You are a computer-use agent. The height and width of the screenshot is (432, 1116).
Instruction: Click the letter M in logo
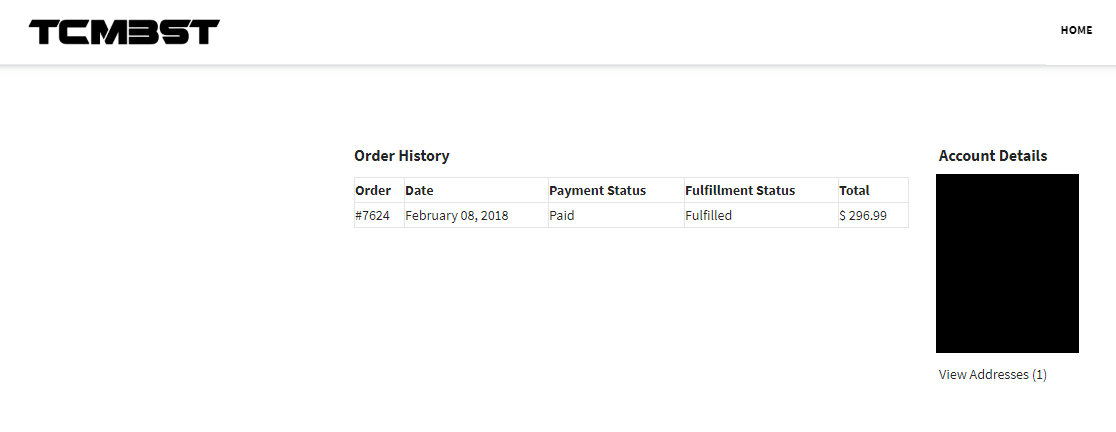(109, 31)
